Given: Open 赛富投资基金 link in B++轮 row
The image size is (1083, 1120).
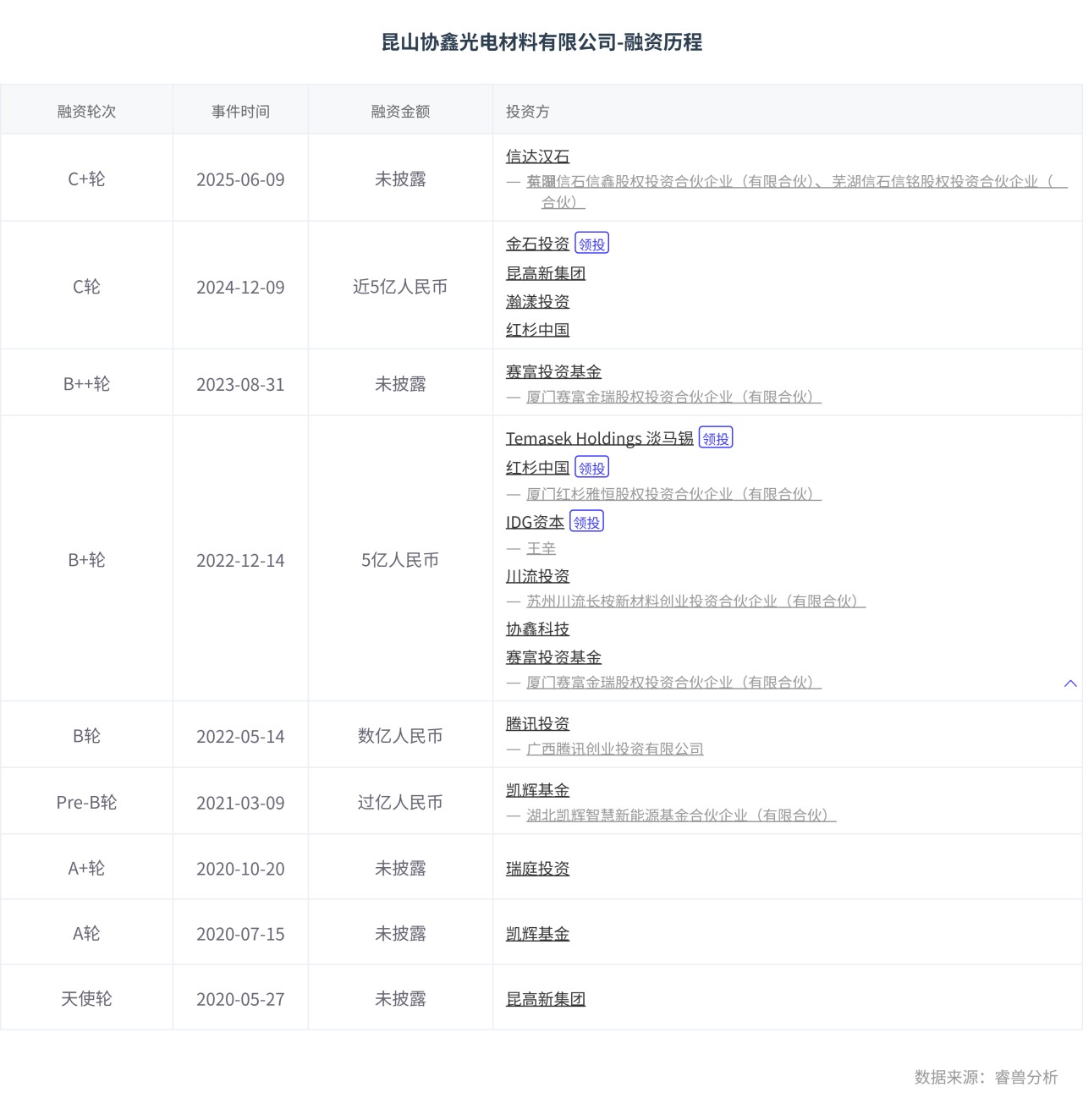Looking at the screenshot, I should pyautogui.click(x=553, y=372).
